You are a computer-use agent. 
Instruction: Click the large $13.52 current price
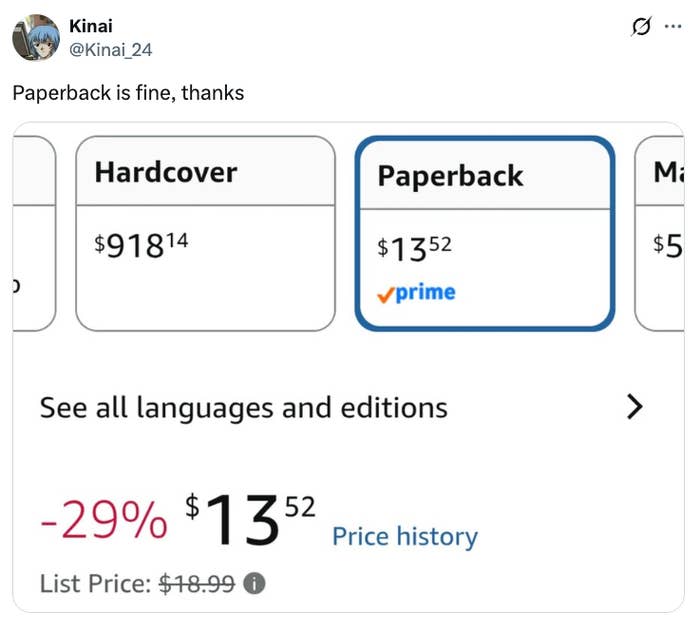pyautogui.click(x=250, y=518)
